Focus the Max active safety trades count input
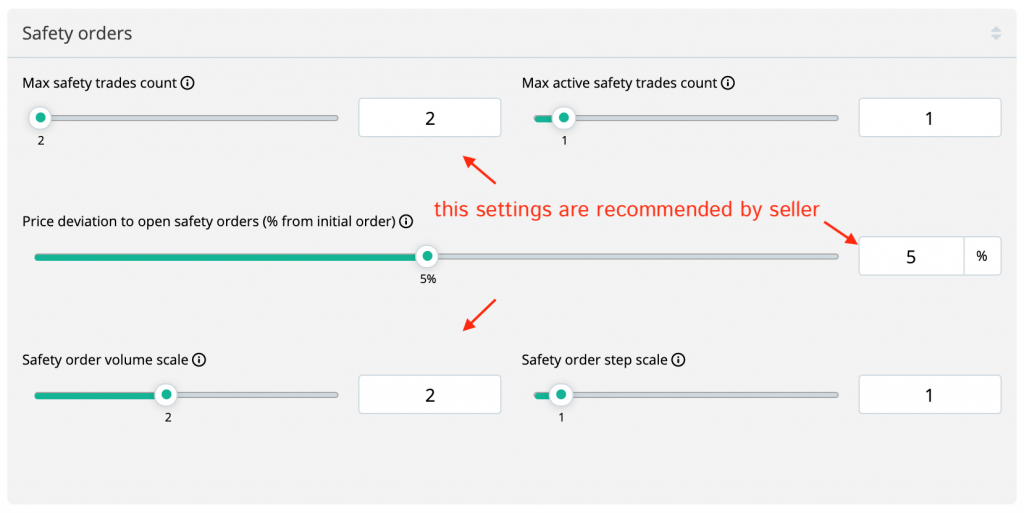This screenshot has width=1024, height=513. click(929, 118)
